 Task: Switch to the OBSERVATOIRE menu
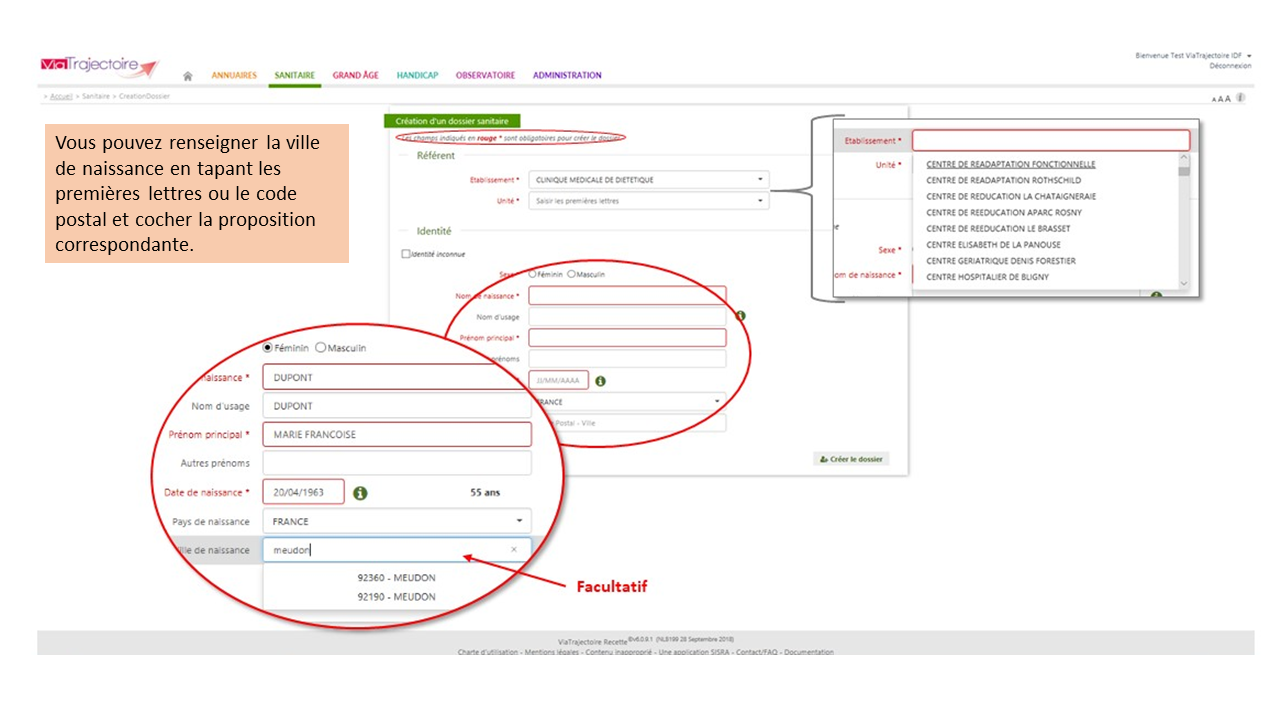click(x=485, y=76)
